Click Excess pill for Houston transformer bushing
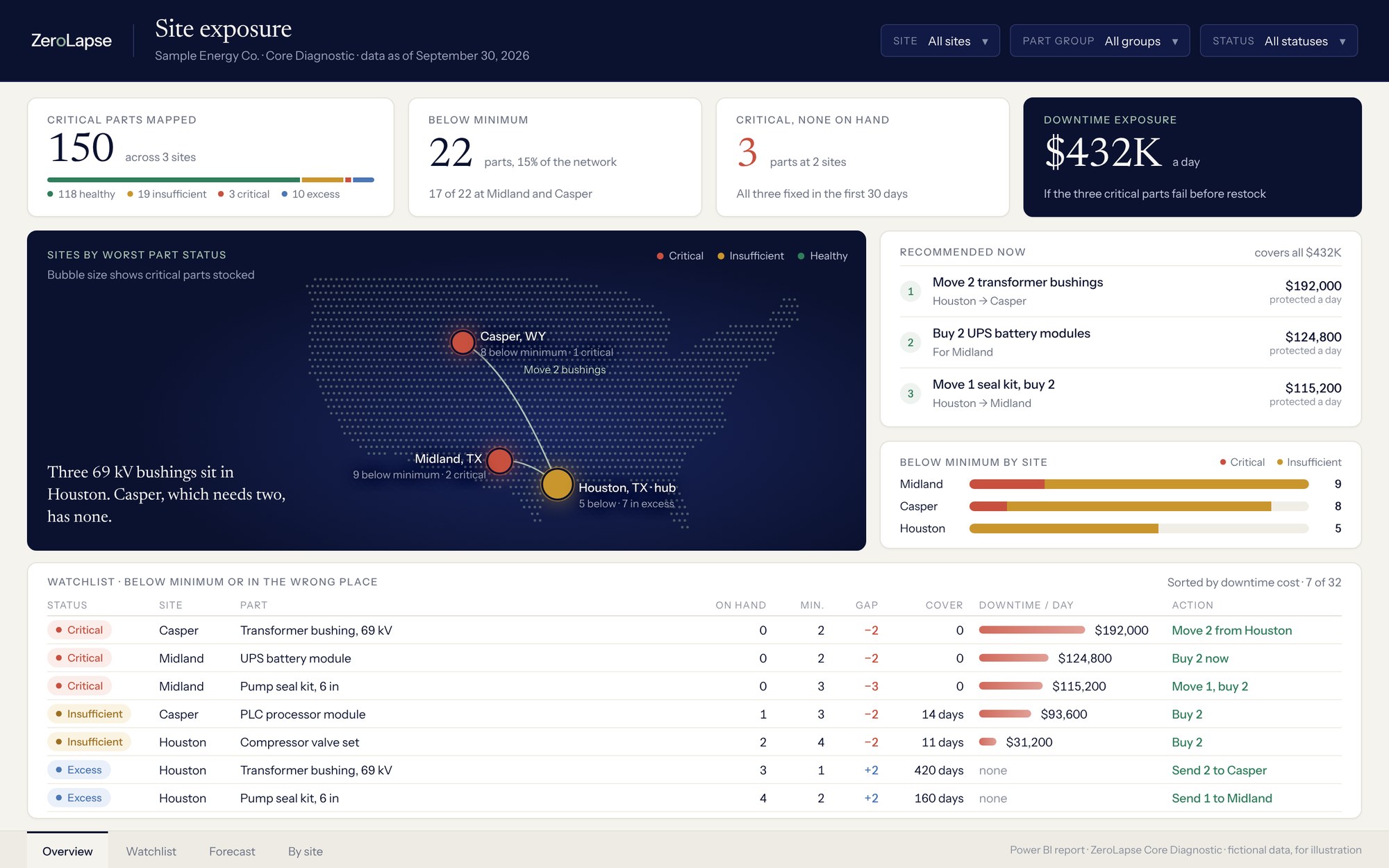The height and width of the screenshot is (868, 1389). pyautogui.click(x=78, y=769)
